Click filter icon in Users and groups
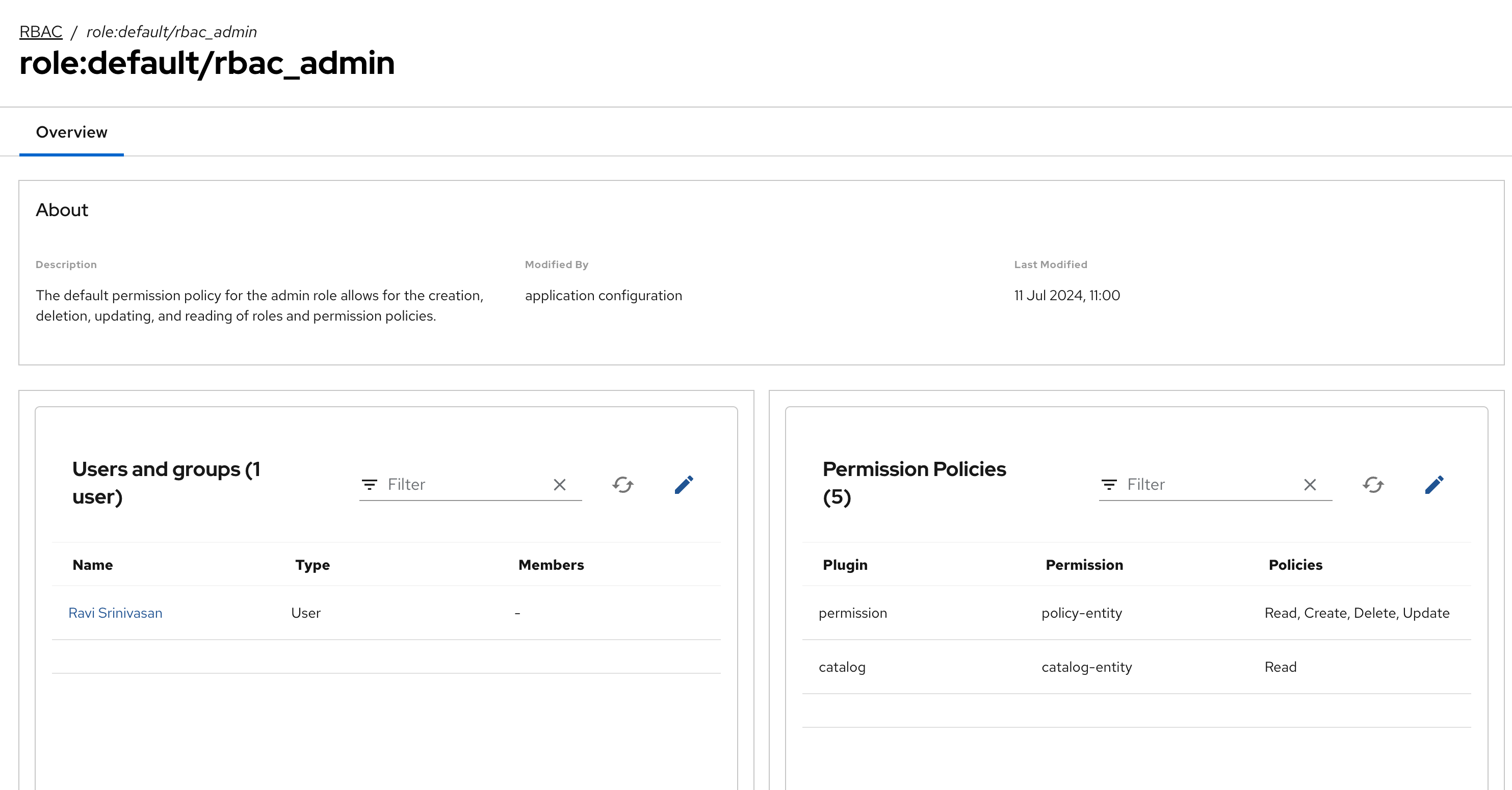 (x=369, y=485)
